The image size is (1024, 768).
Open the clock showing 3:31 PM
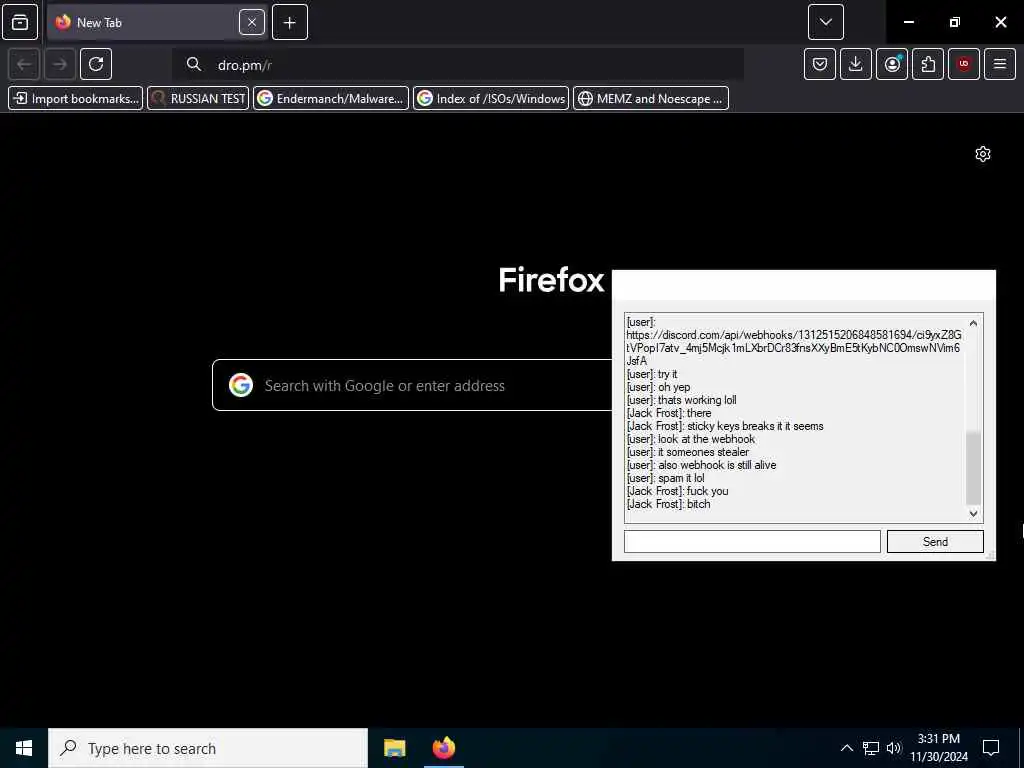(939, 748)
